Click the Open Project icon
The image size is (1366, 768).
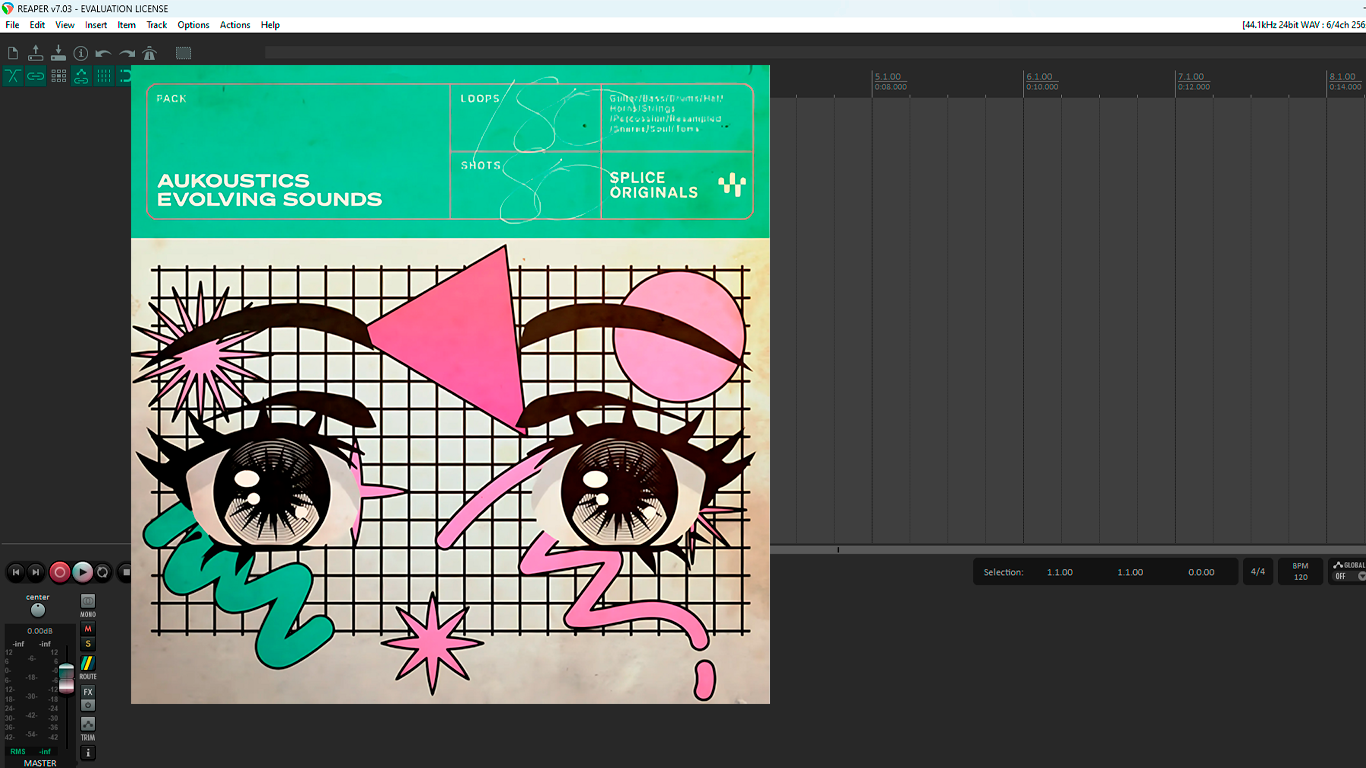click(36, 53)
